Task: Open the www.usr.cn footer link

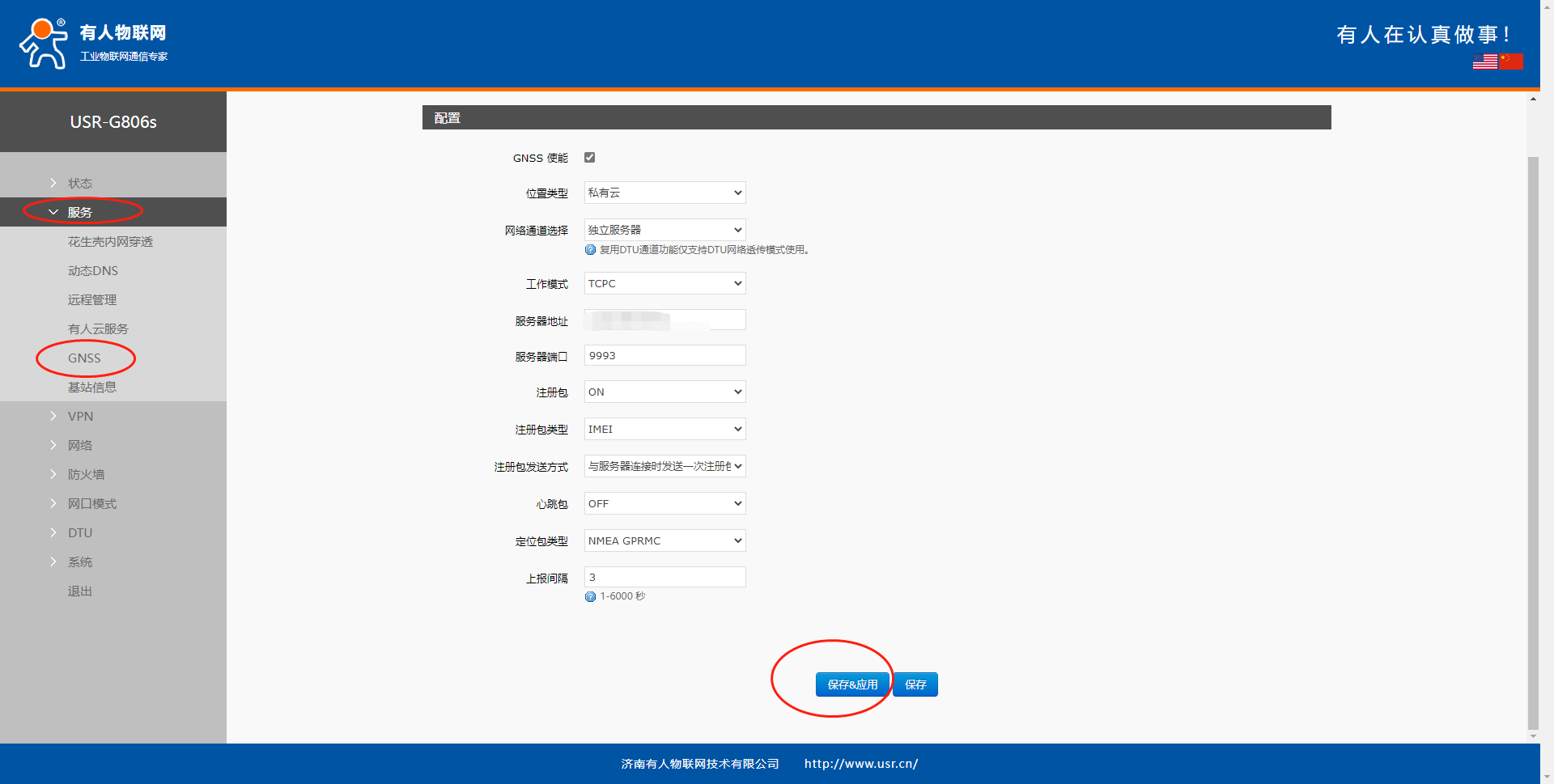Action: click(860, 764)
